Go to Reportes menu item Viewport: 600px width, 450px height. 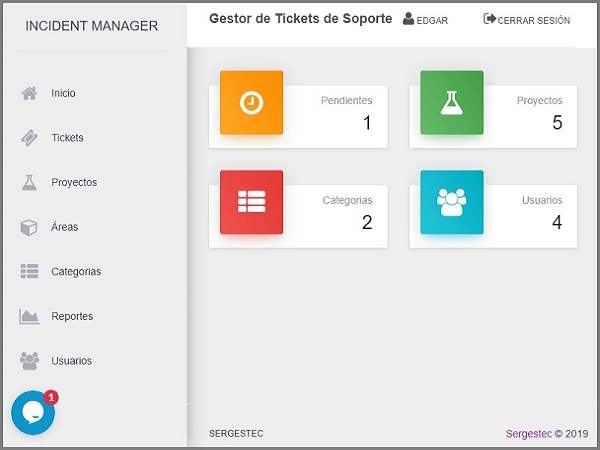pyautogui.click(x=72, y=316)
